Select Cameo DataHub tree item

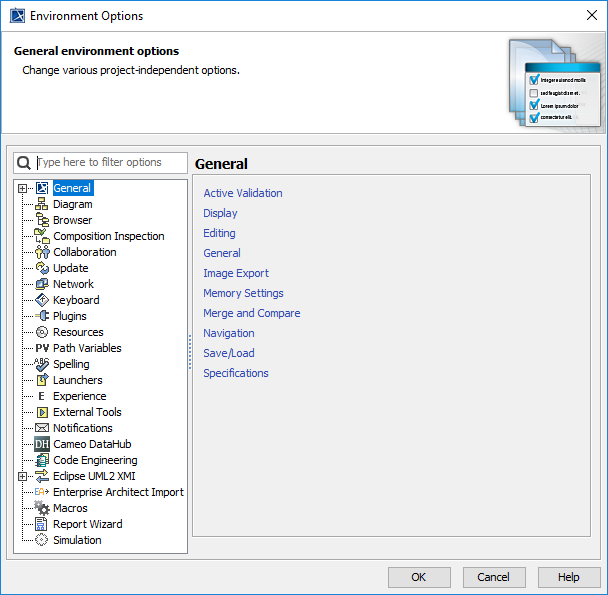[x=92, y=444]
